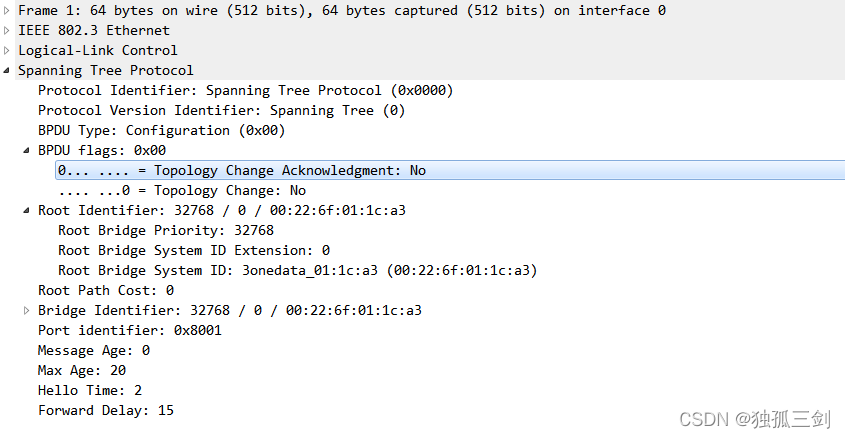This screenshot has width=845, height=438.
Task: Select the Max Age: 20 row
Action: [x=81, y=370]
